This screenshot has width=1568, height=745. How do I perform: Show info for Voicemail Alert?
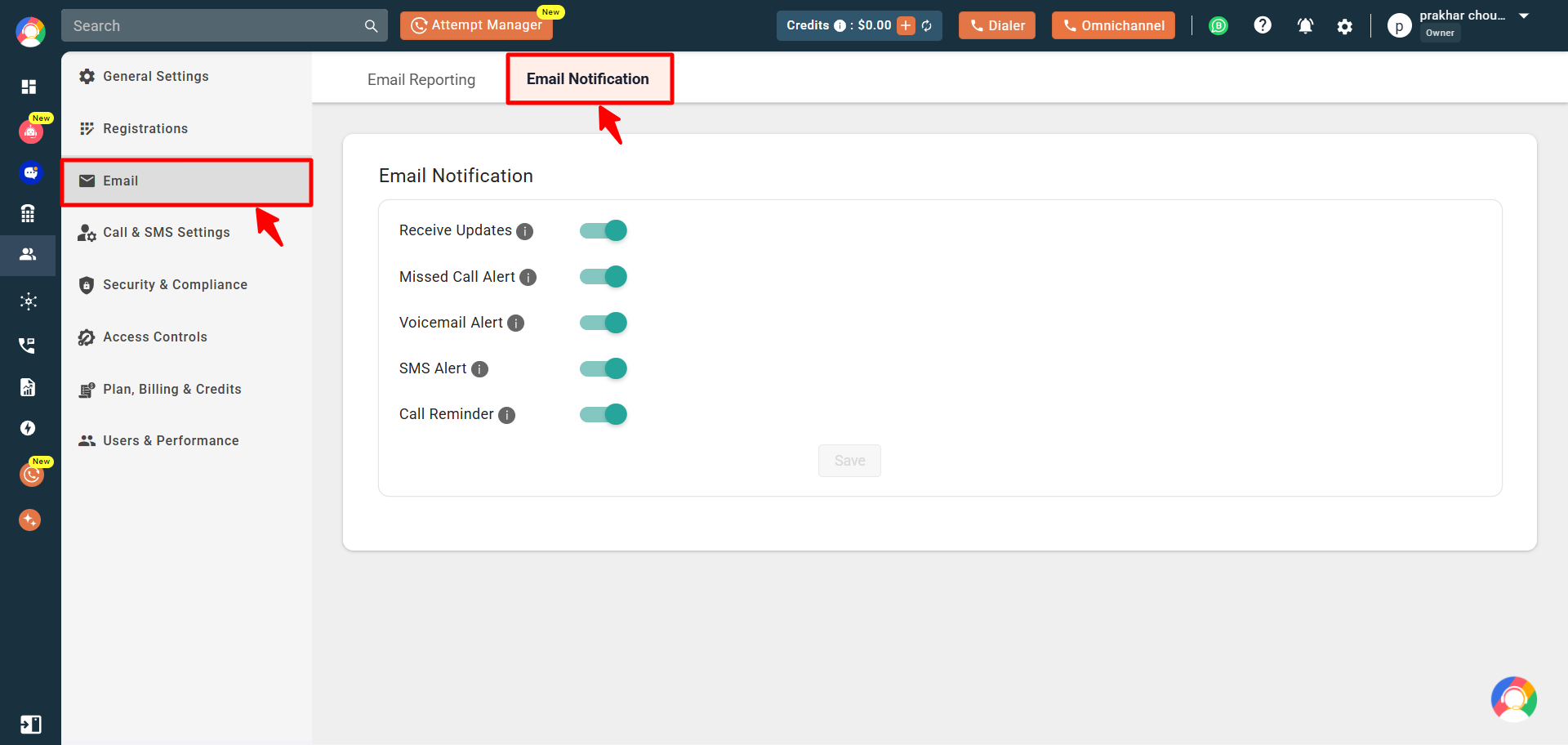[516, 323]
